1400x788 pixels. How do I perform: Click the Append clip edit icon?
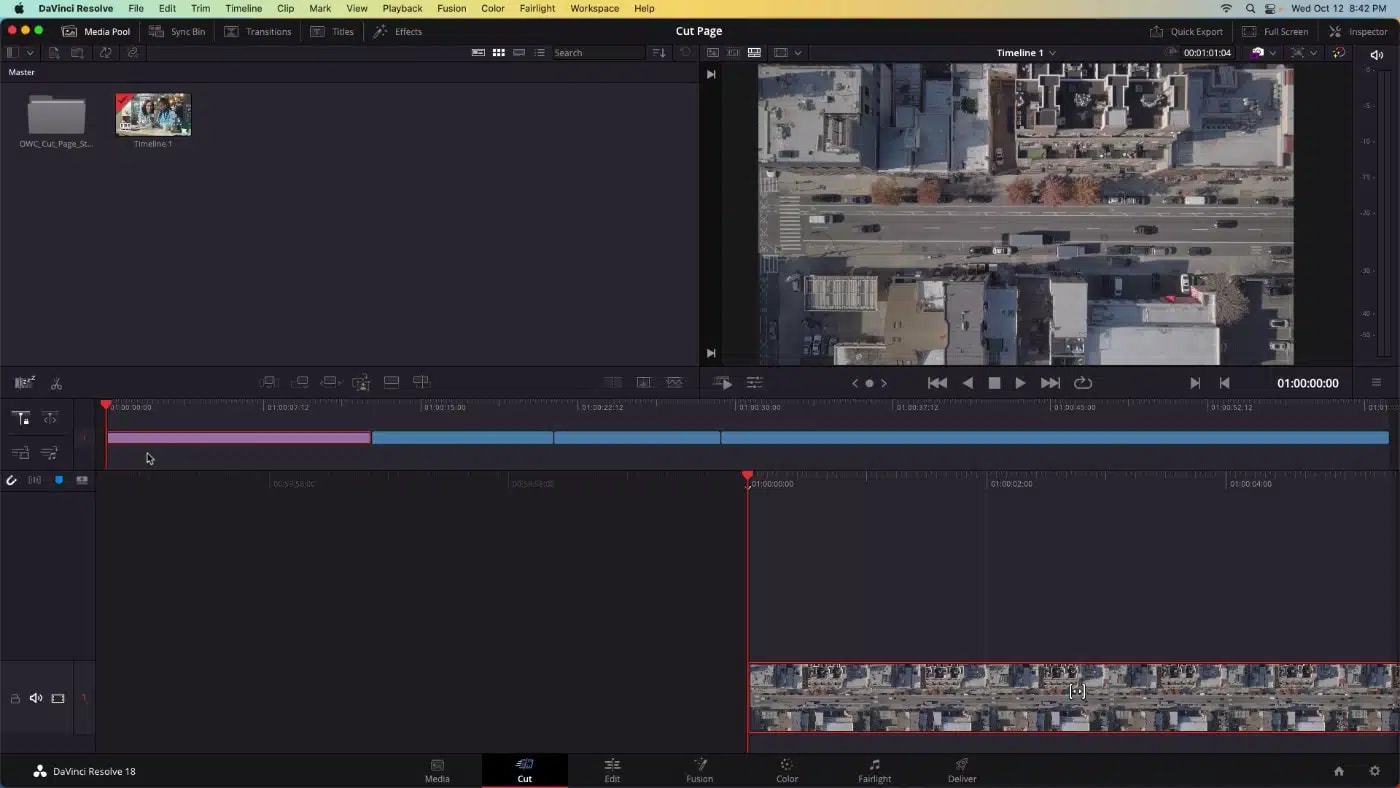[299, 381]
